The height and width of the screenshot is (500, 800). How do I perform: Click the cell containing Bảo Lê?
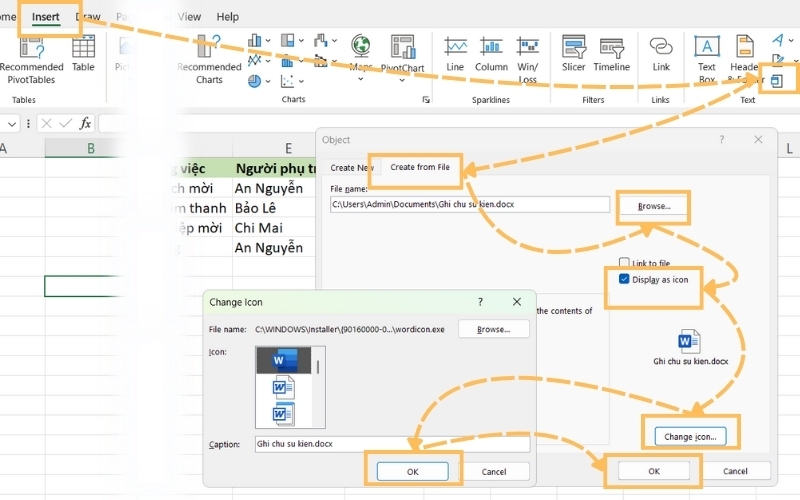(274, 208)
